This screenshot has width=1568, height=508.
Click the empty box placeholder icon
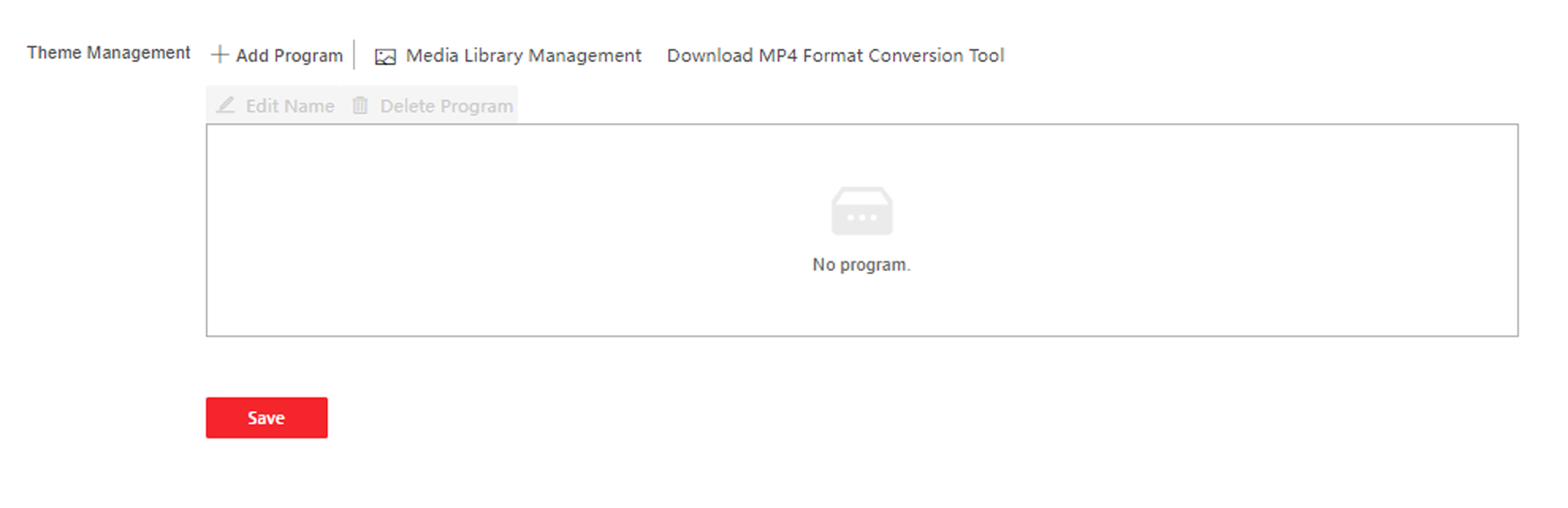coord(862,211)
